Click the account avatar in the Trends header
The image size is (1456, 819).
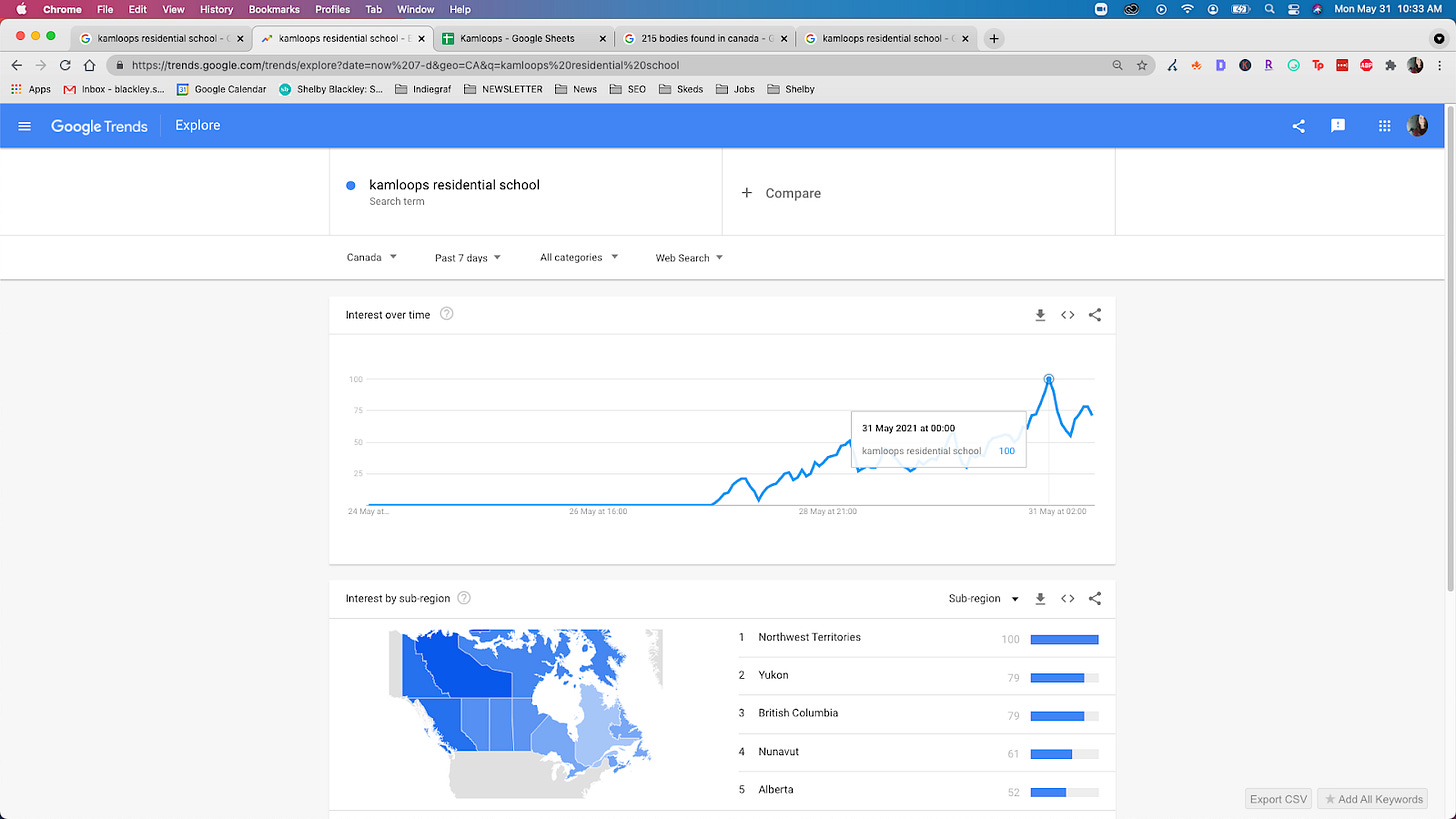(1417, 126)
